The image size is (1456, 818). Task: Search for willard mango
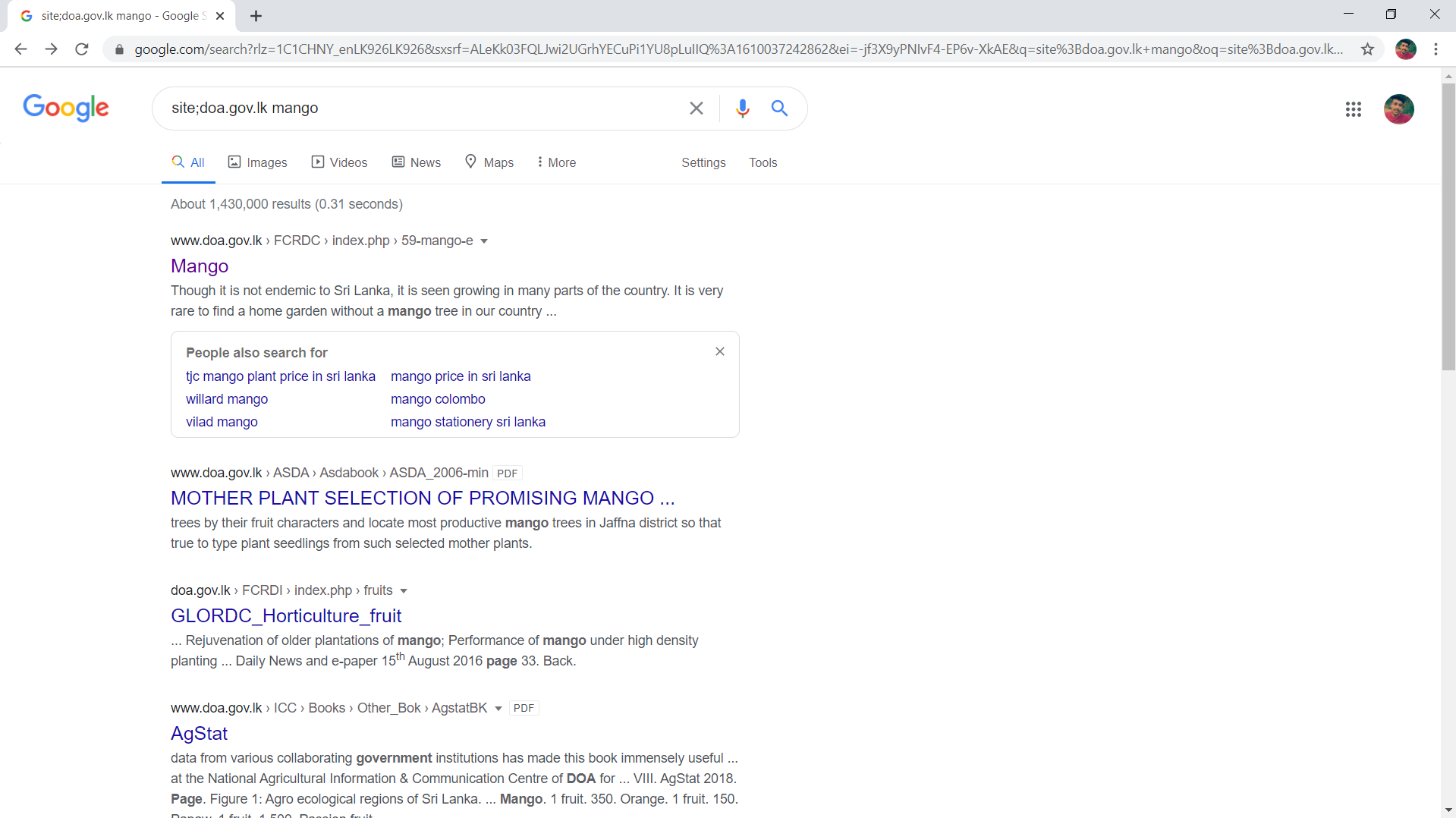tap(227, 399)
